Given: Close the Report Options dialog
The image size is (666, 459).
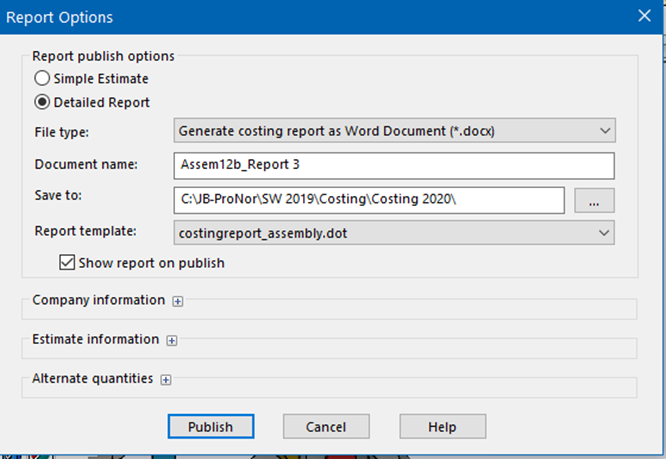Looking at the screenshot, I should click(x=644, y=16).
